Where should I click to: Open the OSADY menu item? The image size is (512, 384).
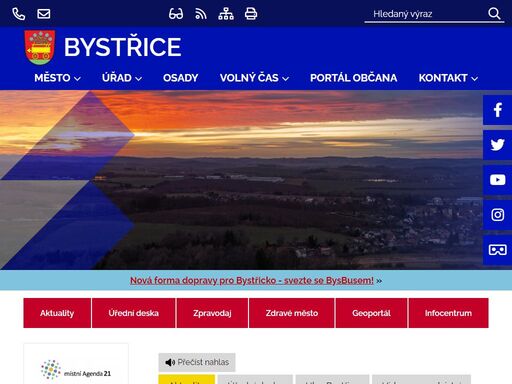click(181, 78)
